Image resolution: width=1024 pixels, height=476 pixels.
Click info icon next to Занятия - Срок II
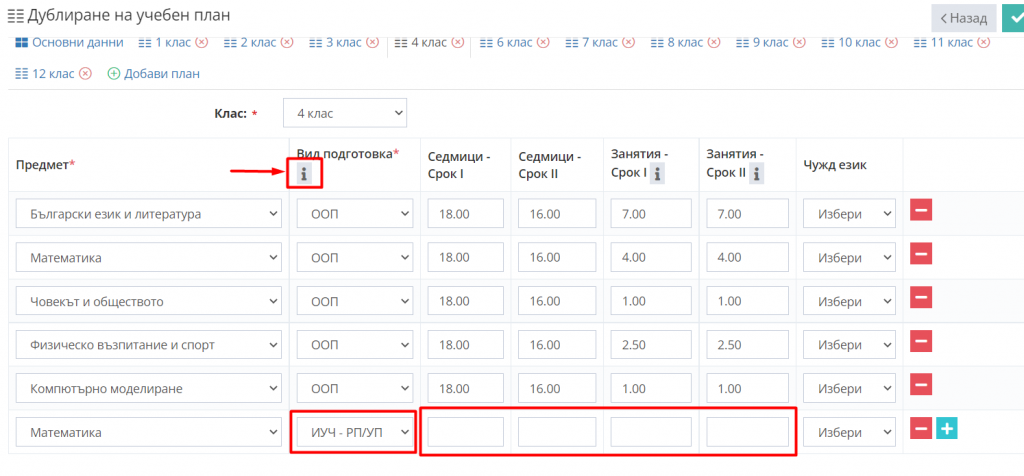click(x=757, y=174)
